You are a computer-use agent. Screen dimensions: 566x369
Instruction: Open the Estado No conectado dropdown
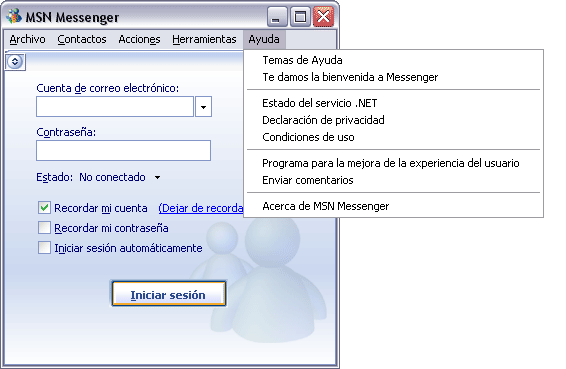[120, 177]
